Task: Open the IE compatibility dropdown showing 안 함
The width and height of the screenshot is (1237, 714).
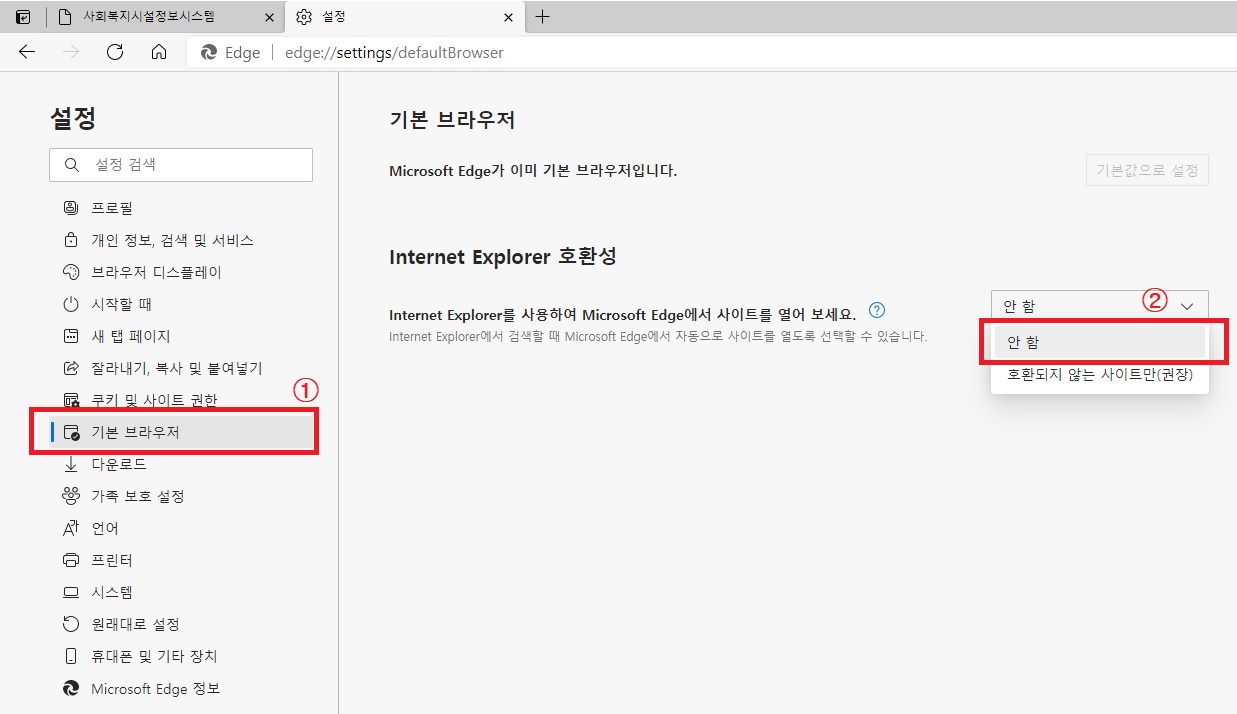Action: pos(1100,306)
